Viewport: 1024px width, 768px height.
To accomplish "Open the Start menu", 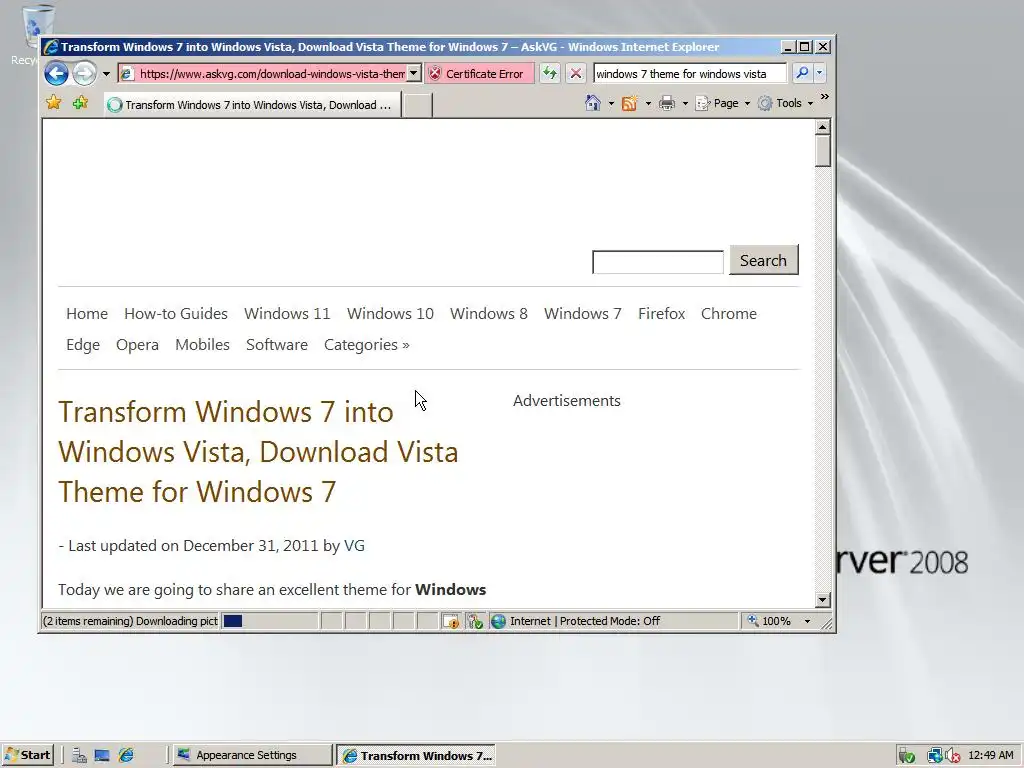I will click(27, 755).
